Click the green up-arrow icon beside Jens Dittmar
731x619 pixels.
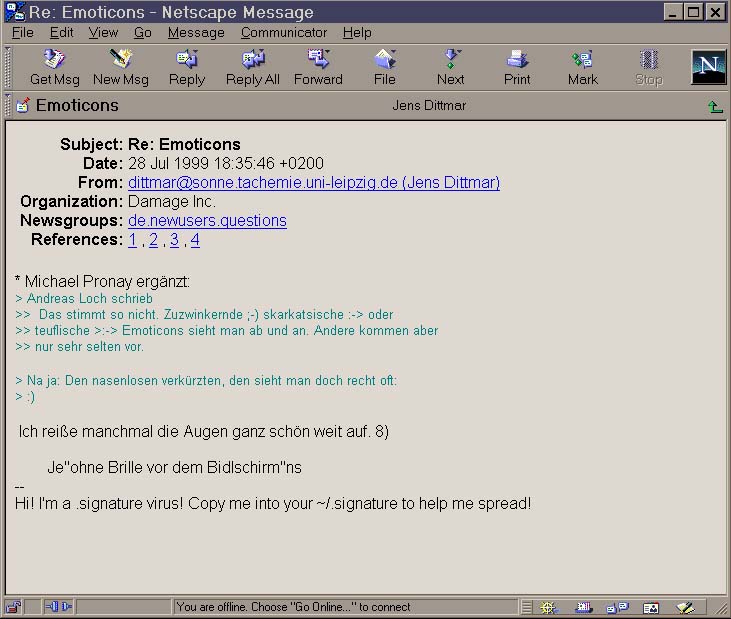click(715, 107)
